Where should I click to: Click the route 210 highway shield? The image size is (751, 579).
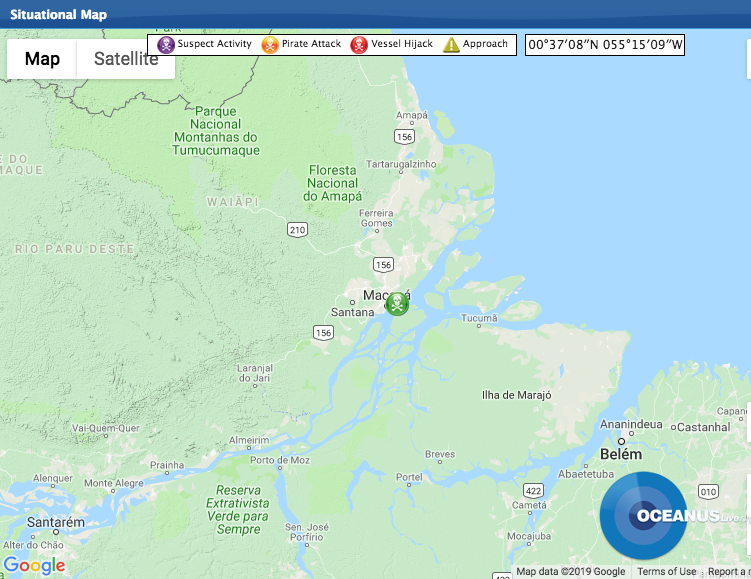click(297, 230)
